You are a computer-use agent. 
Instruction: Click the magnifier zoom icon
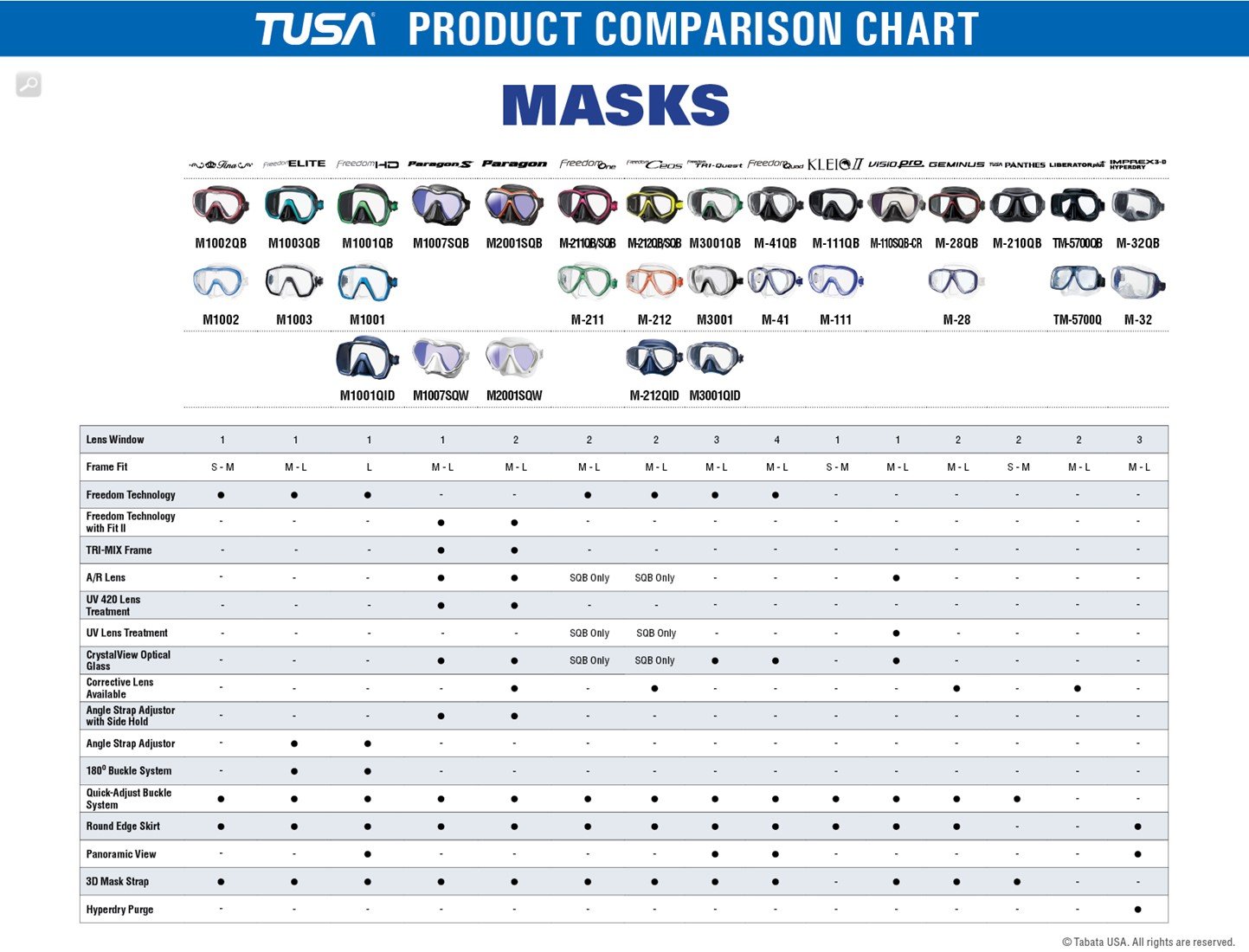click(x=29, y=84)
